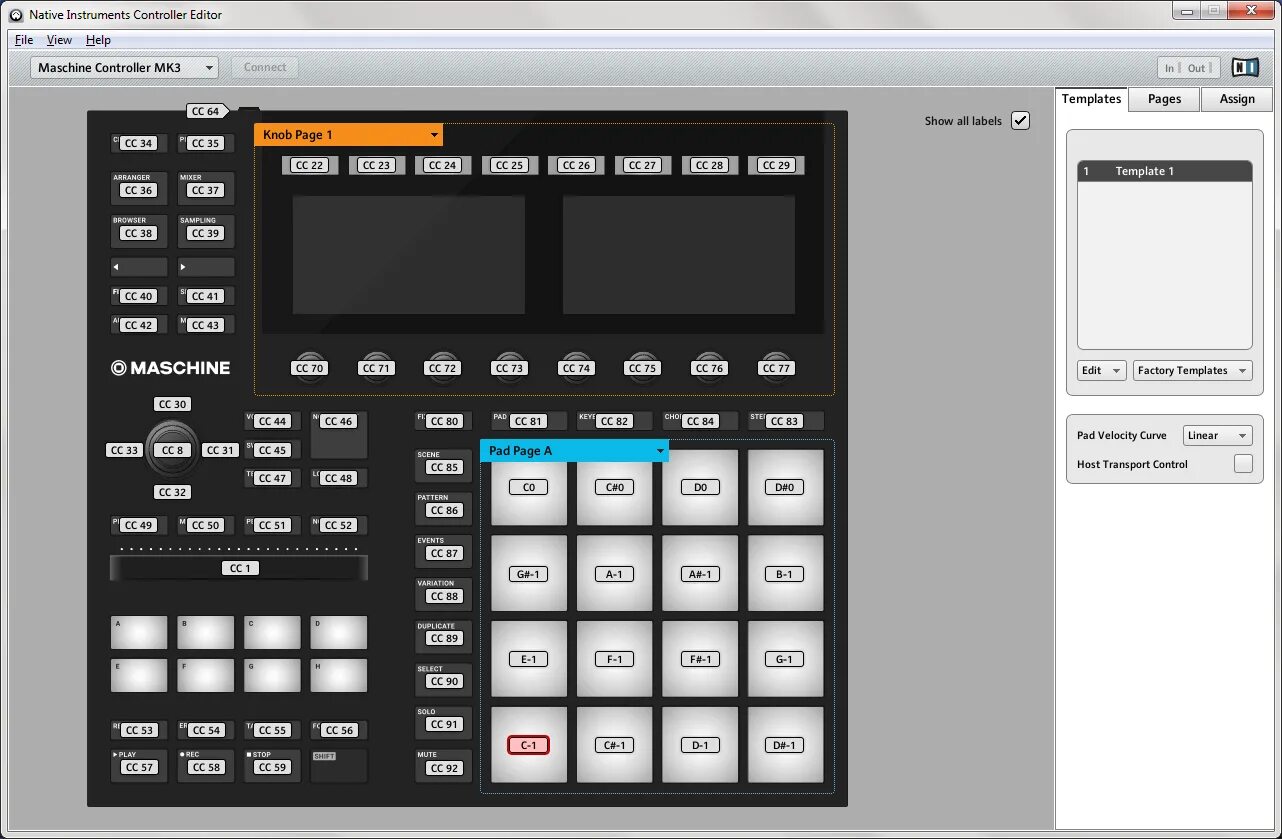This screenshot has height=839, width=1282.
Task: Select the Scene button CC 85
Action: [443, 464]
